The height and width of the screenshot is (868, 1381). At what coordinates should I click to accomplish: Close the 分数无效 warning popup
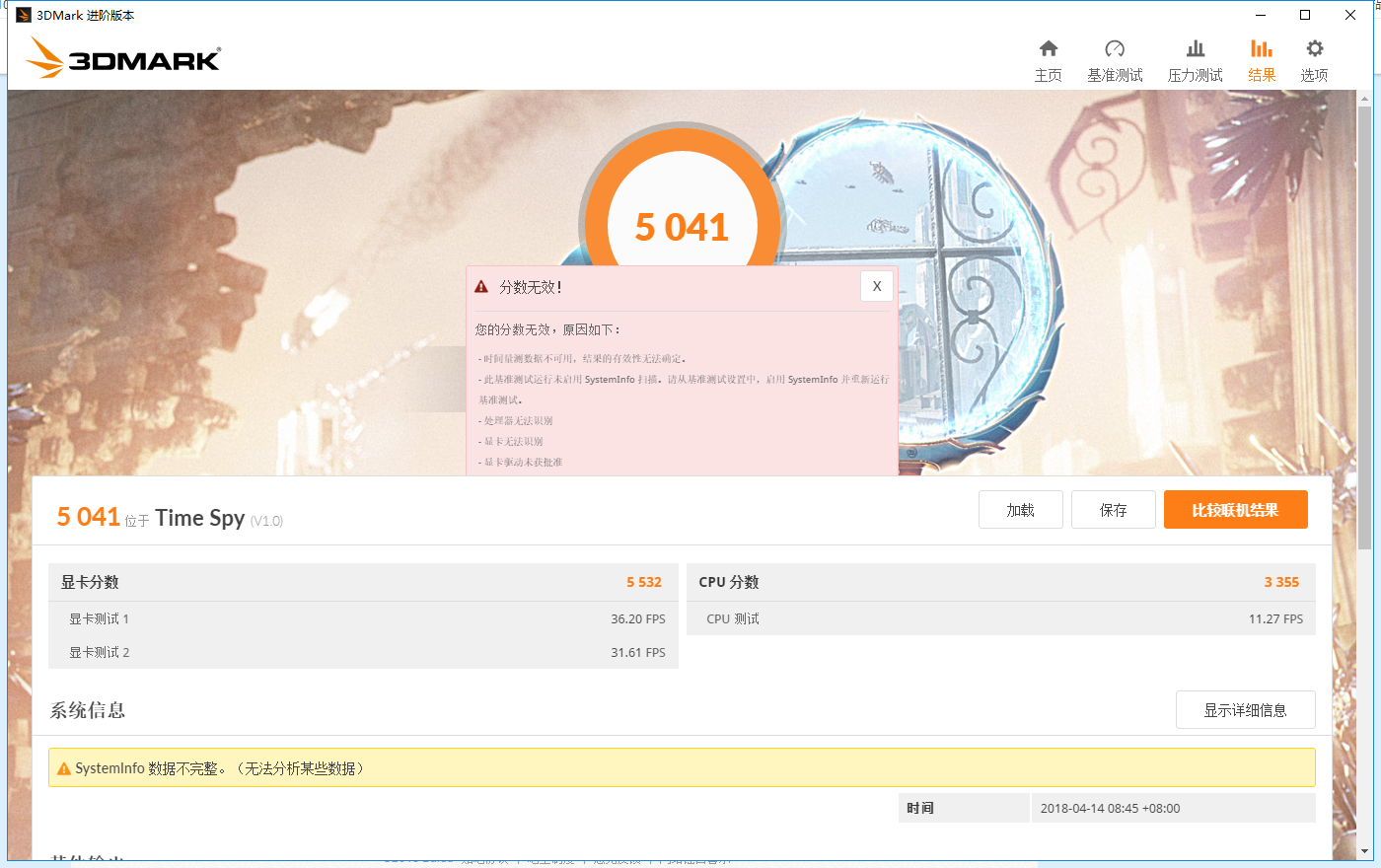coord(877,286)
